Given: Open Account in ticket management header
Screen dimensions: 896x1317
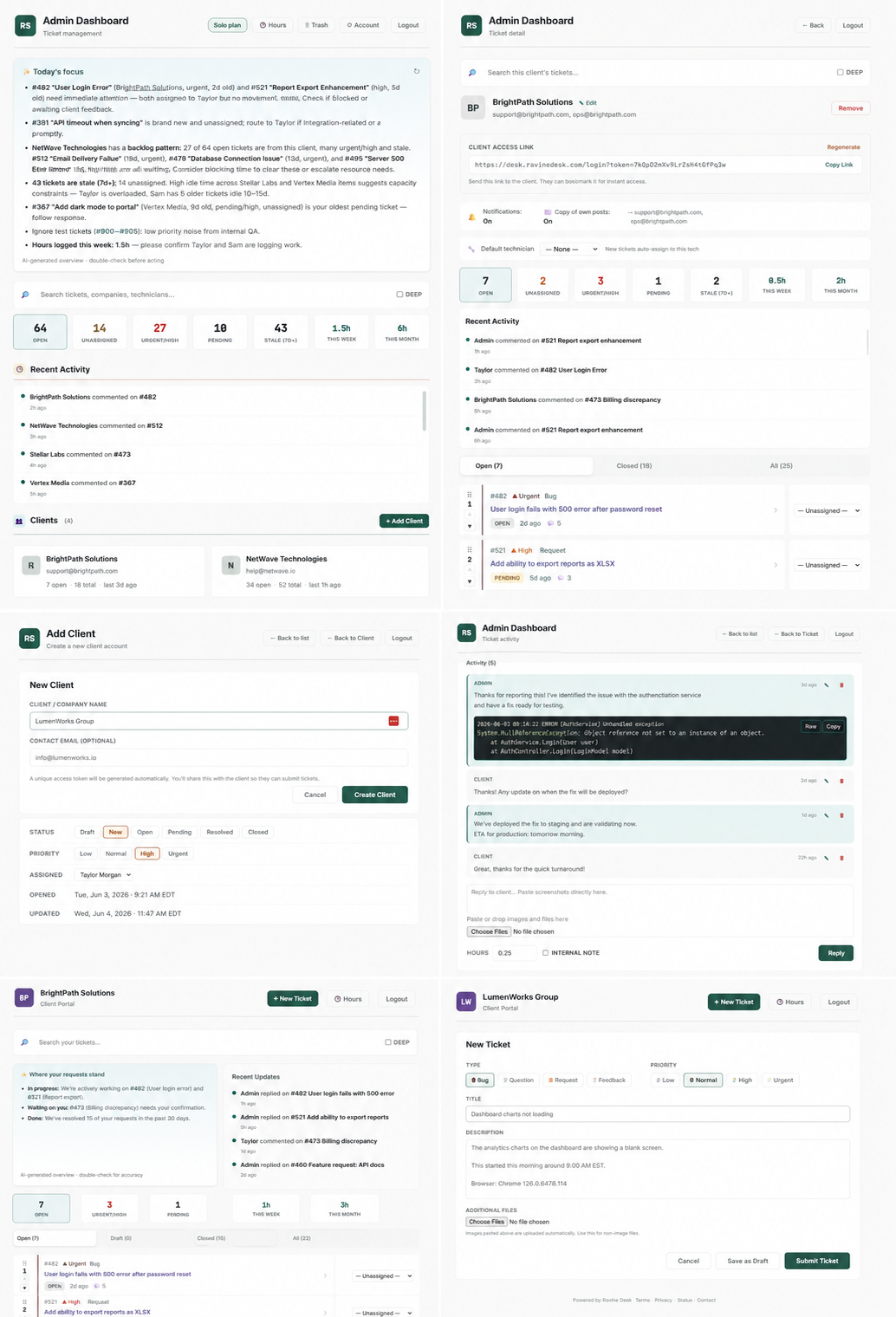Looking at the screenshot, I should (x=363, y=25).
